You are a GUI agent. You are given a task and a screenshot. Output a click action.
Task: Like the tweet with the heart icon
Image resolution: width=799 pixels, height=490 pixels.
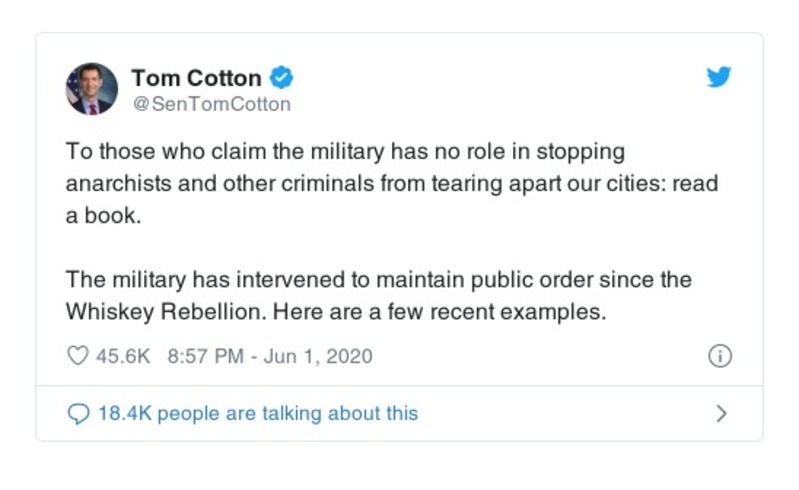[x=77, y=356]
